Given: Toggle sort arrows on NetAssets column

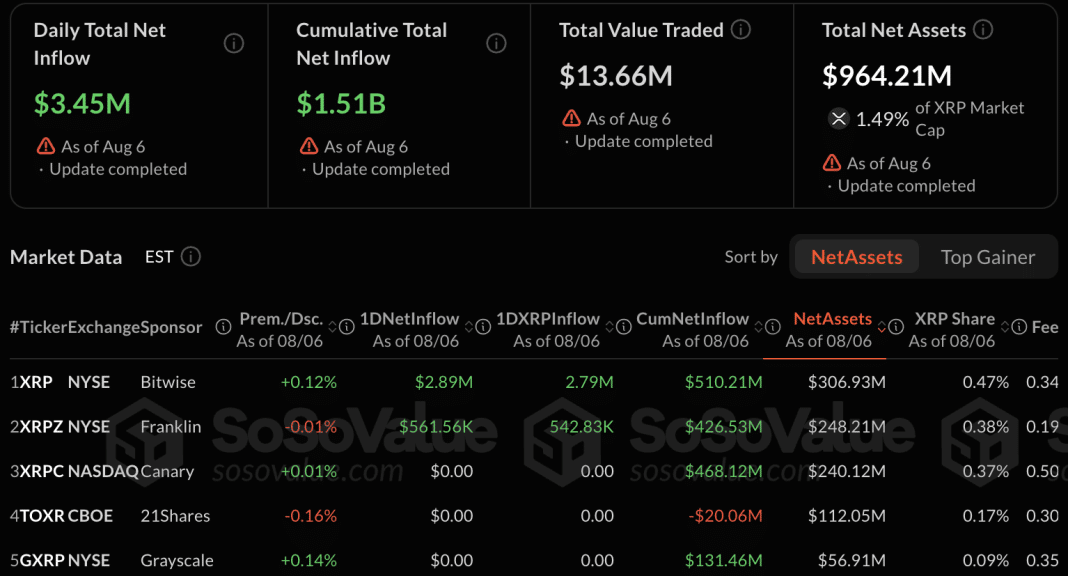Looking at the screenshot, I should coord(881,327).
